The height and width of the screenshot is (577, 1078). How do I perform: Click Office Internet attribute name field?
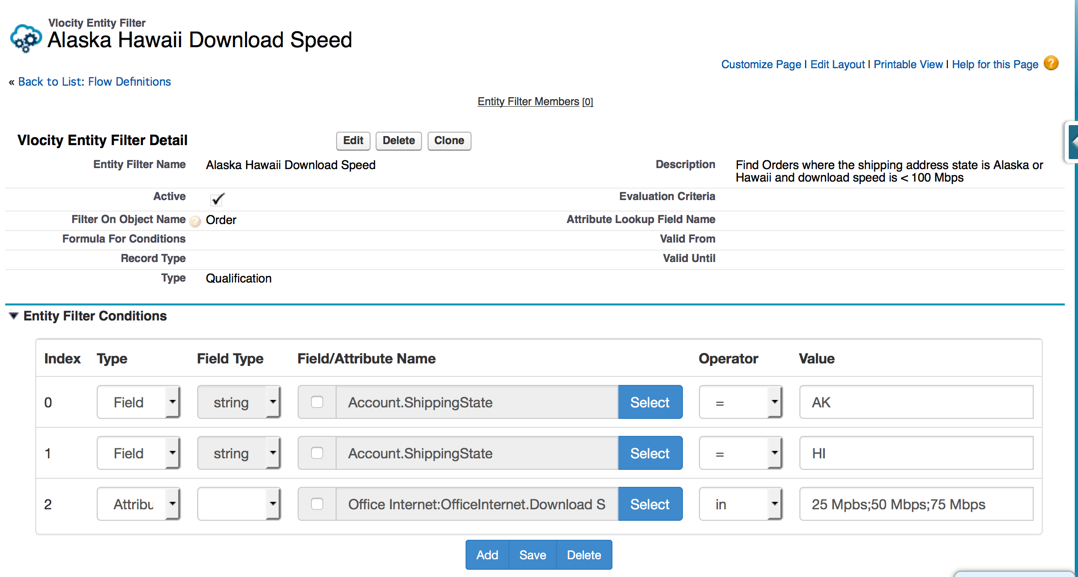tap(476, 504)
